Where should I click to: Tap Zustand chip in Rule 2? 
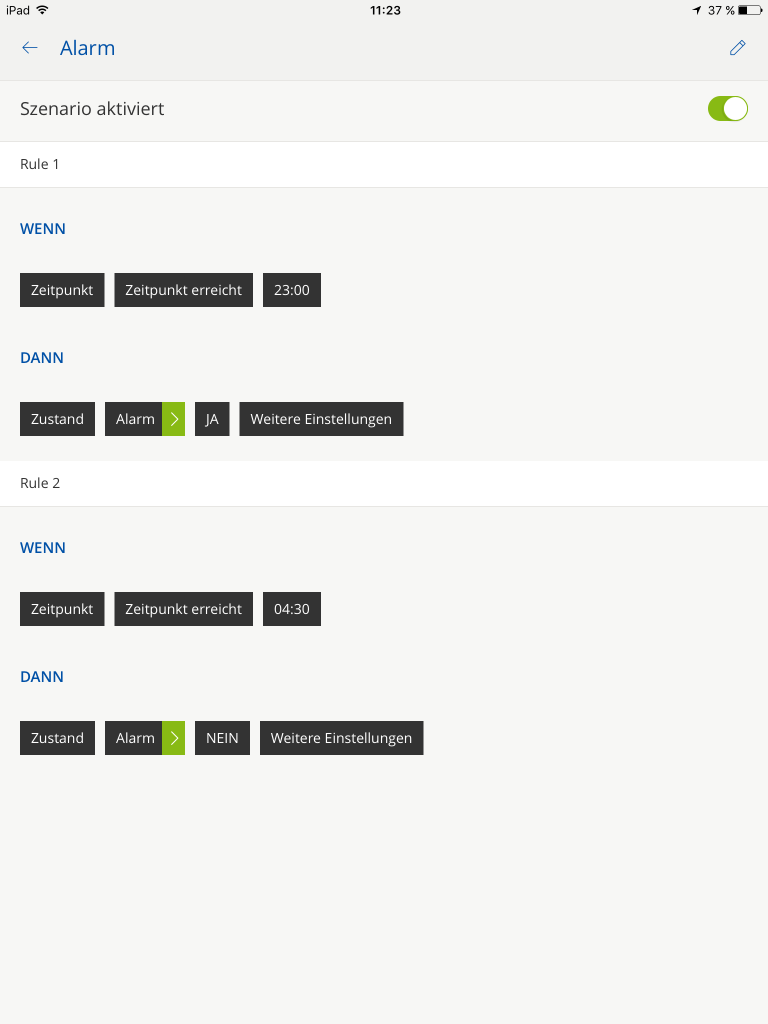[57, 738]
